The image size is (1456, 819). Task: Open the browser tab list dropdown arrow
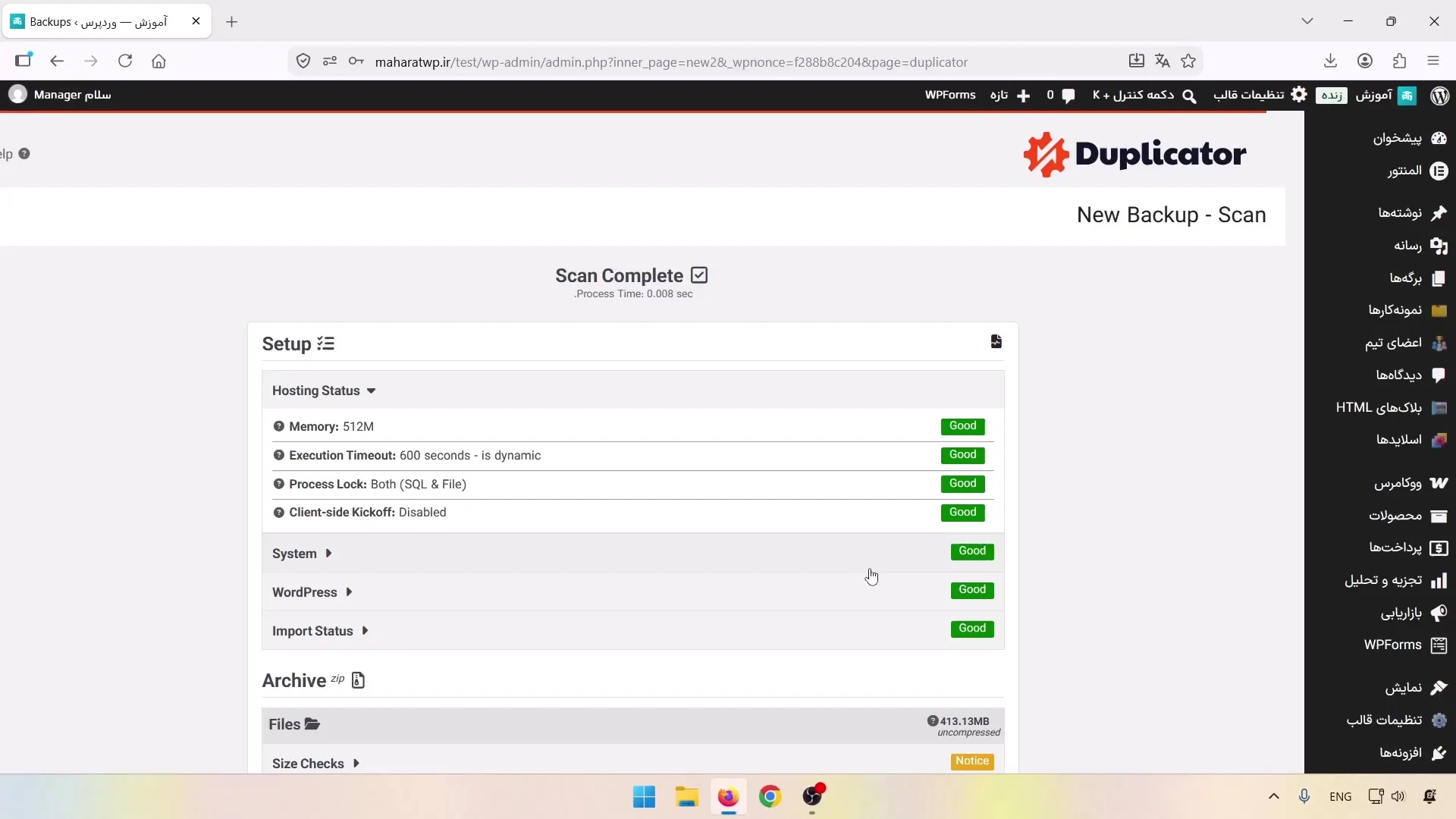point(1307,21)
